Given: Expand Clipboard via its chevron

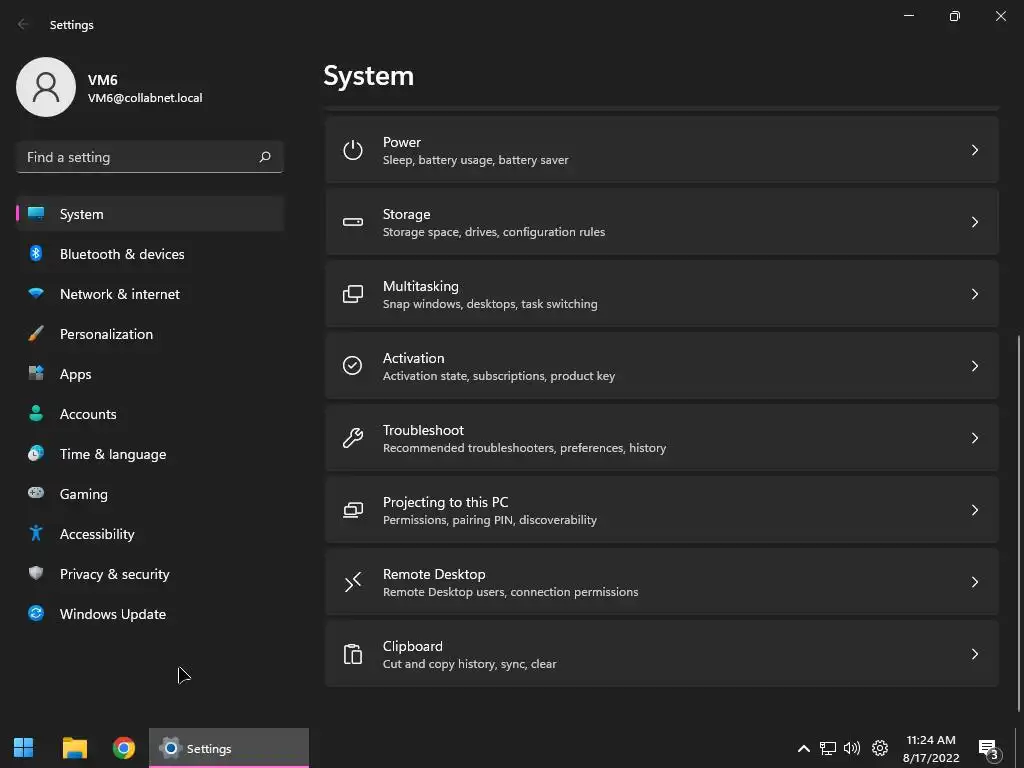Looking at the screenshot, I should pyautogui.click(x=974, y=654).
